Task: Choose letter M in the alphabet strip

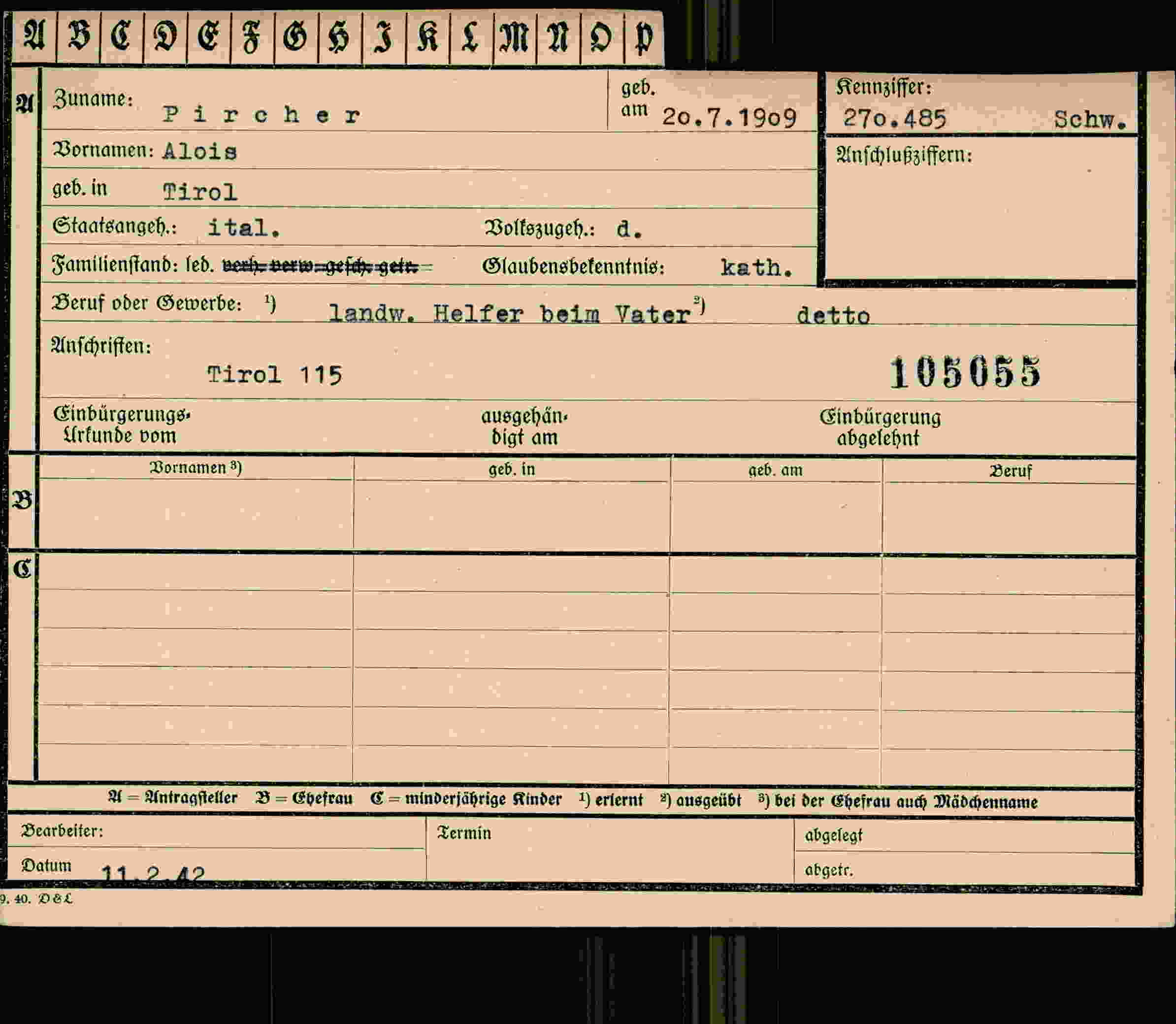Action: [x=514, y=38]
